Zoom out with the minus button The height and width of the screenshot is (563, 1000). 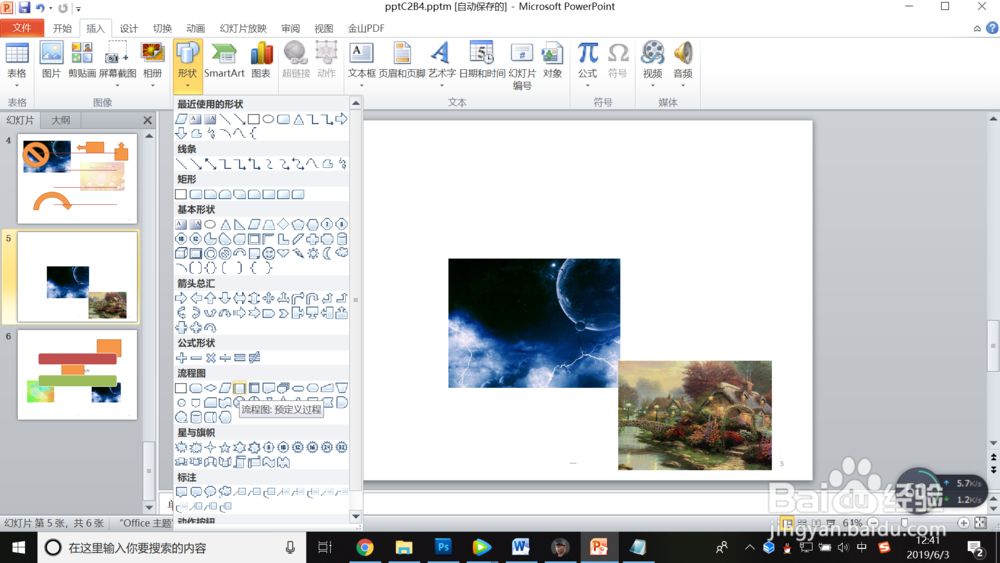874,523
